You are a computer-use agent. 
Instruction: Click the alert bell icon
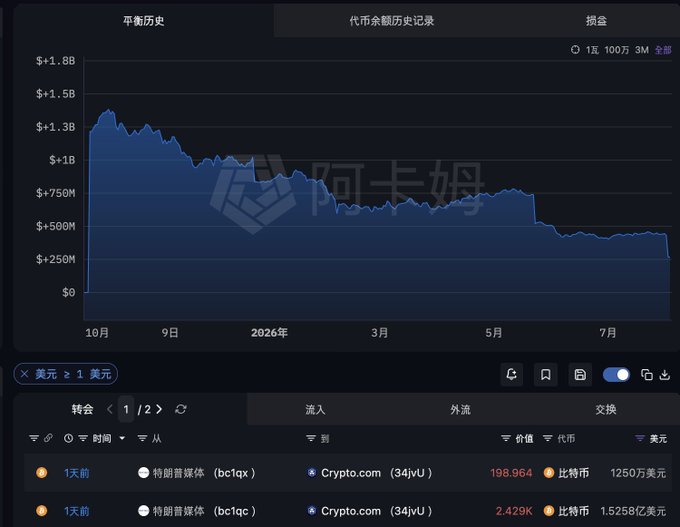pyautogui.click(x=511, y=374)
